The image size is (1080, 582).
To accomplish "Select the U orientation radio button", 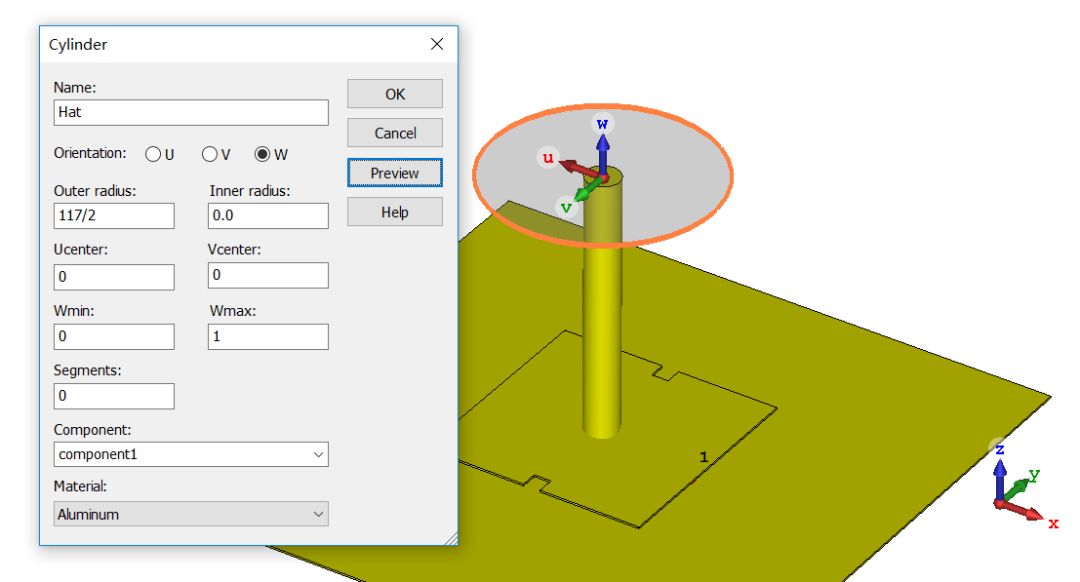I will pos(153,154).
